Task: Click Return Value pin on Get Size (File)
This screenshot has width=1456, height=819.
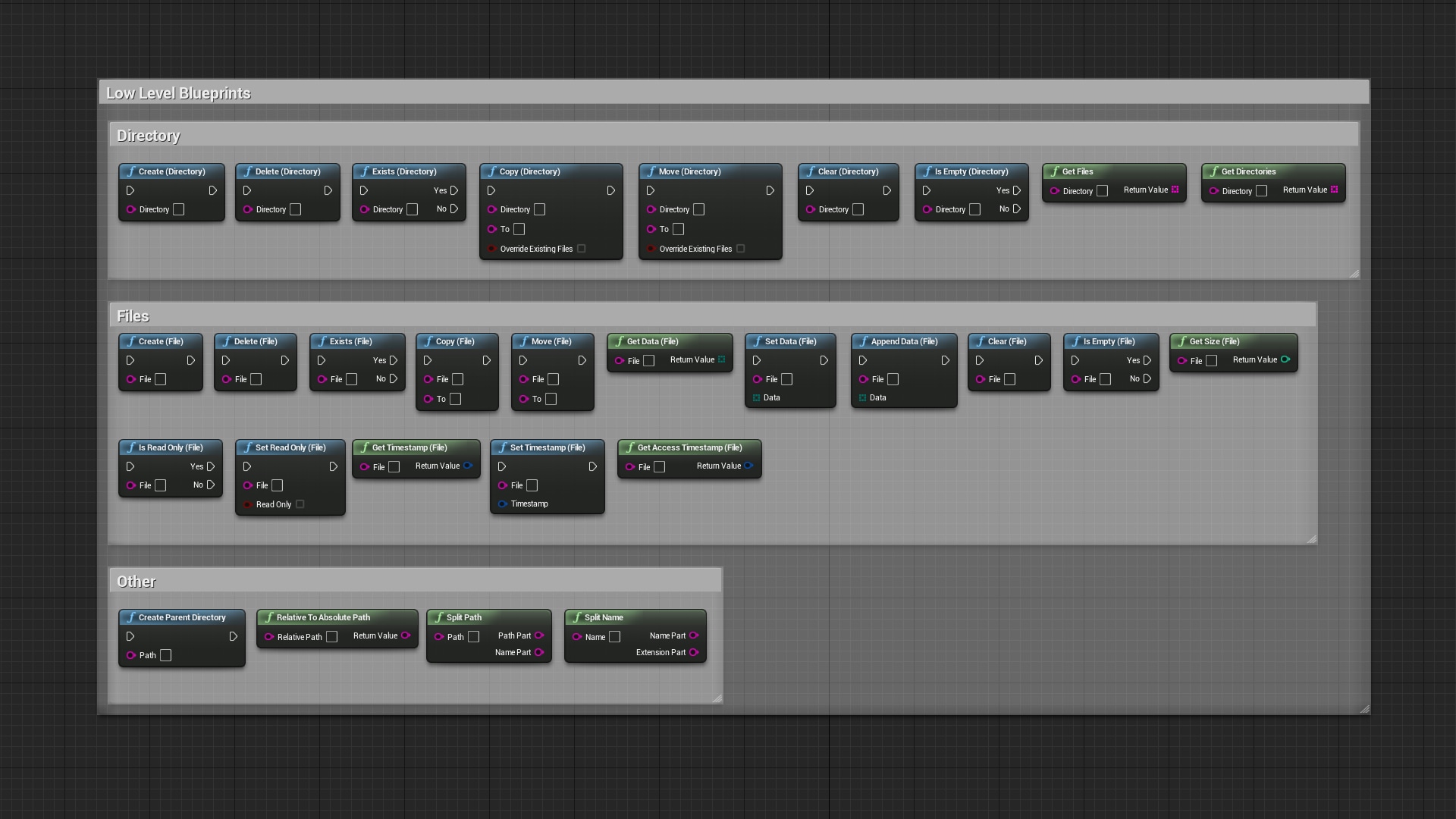Action: [1285, 359]
